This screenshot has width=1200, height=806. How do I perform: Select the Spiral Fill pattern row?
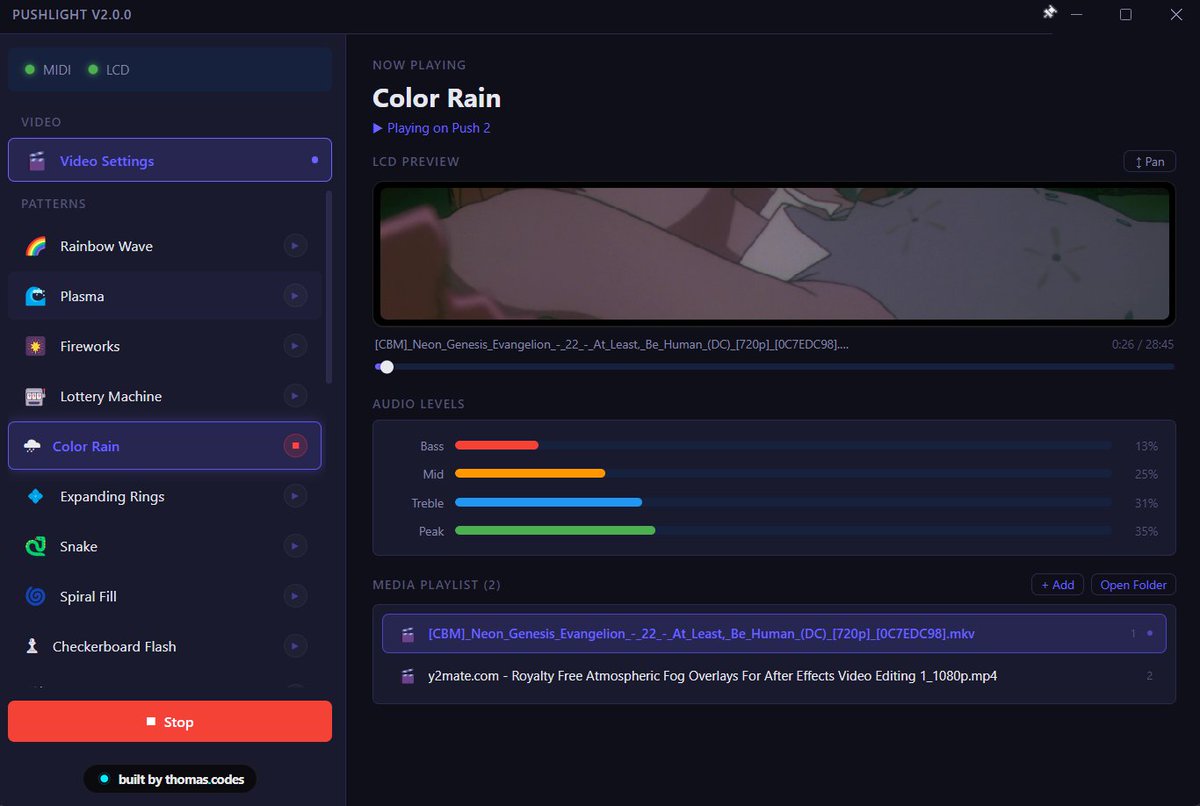click(165, 596)
